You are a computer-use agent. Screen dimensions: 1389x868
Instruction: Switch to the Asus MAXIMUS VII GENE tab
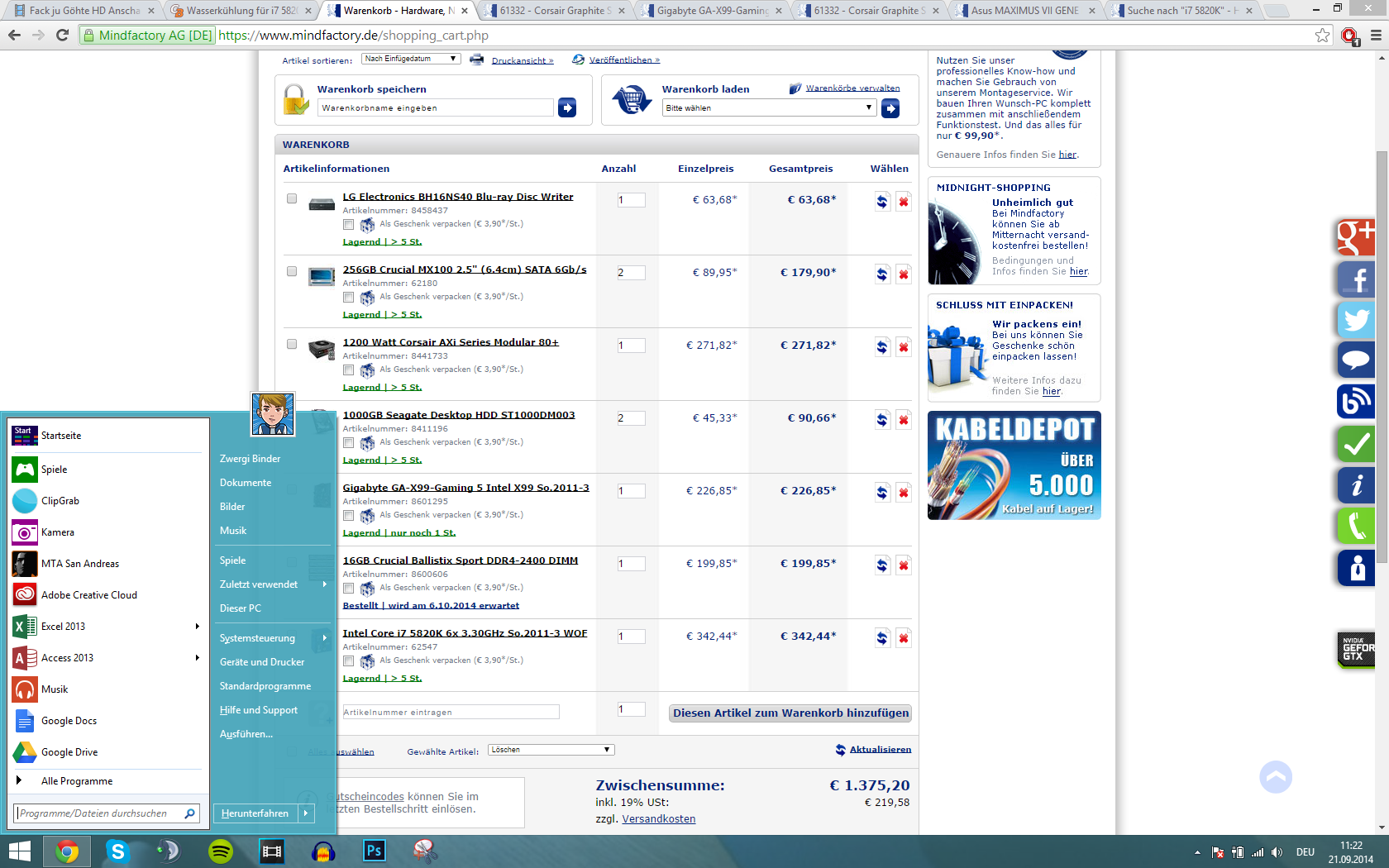1024,11
